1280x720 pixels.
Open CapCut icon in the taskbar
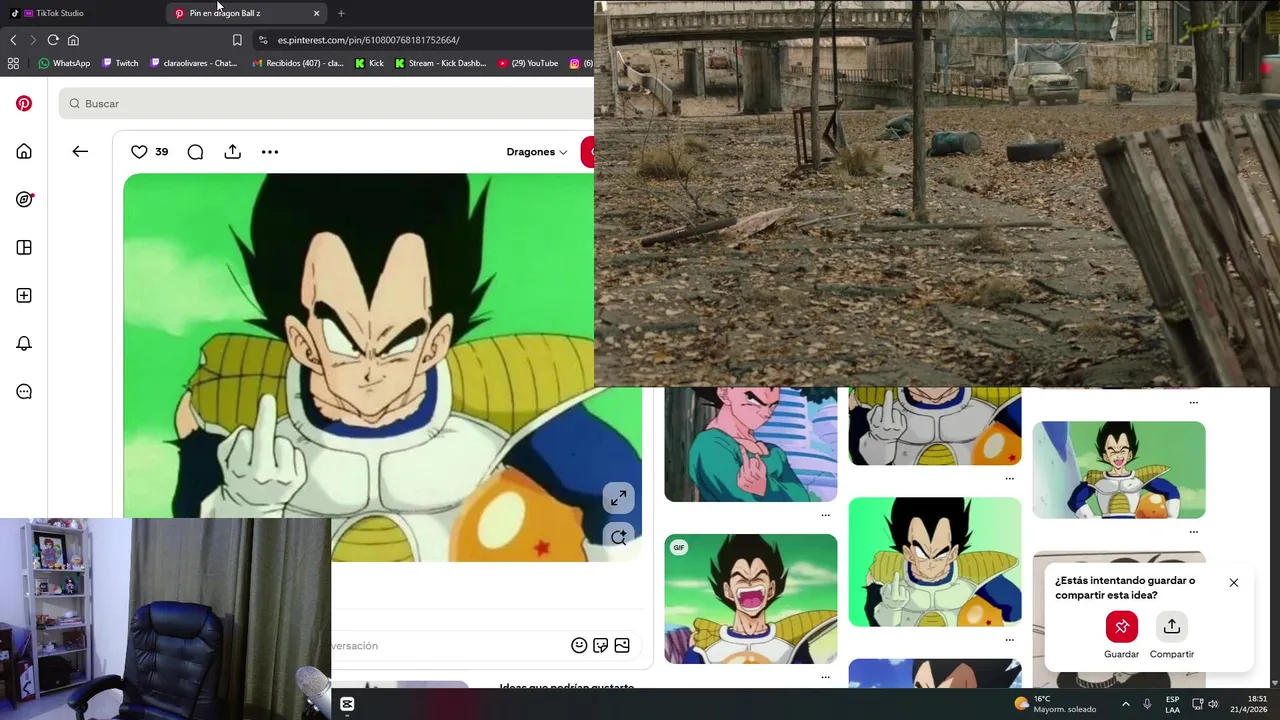coord(347,704)
